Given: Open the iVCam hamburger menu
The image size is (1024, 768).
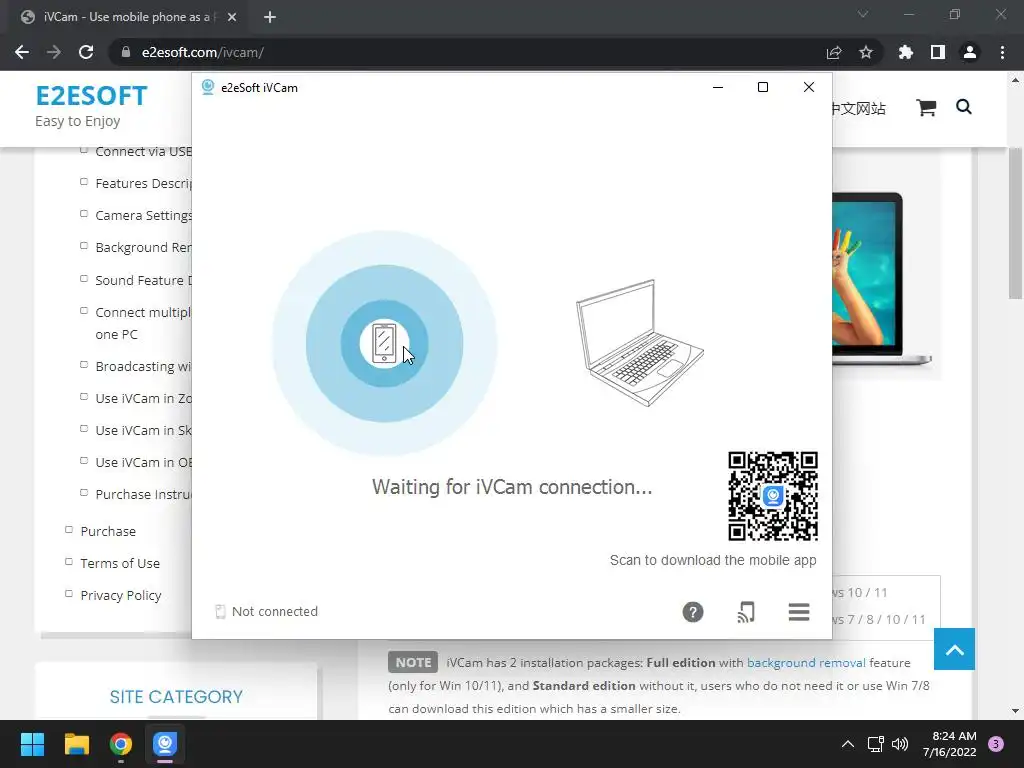Looking at the screenshot, I should pyautogui.click(x=799, y=612).
